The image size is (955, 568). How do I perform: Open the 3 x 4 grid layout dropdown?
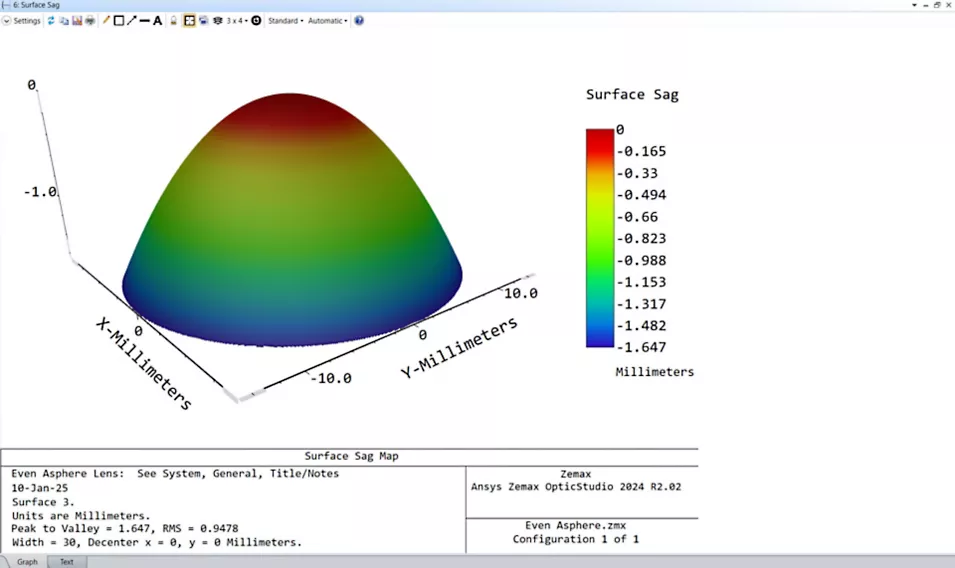(x=236, y=20)
